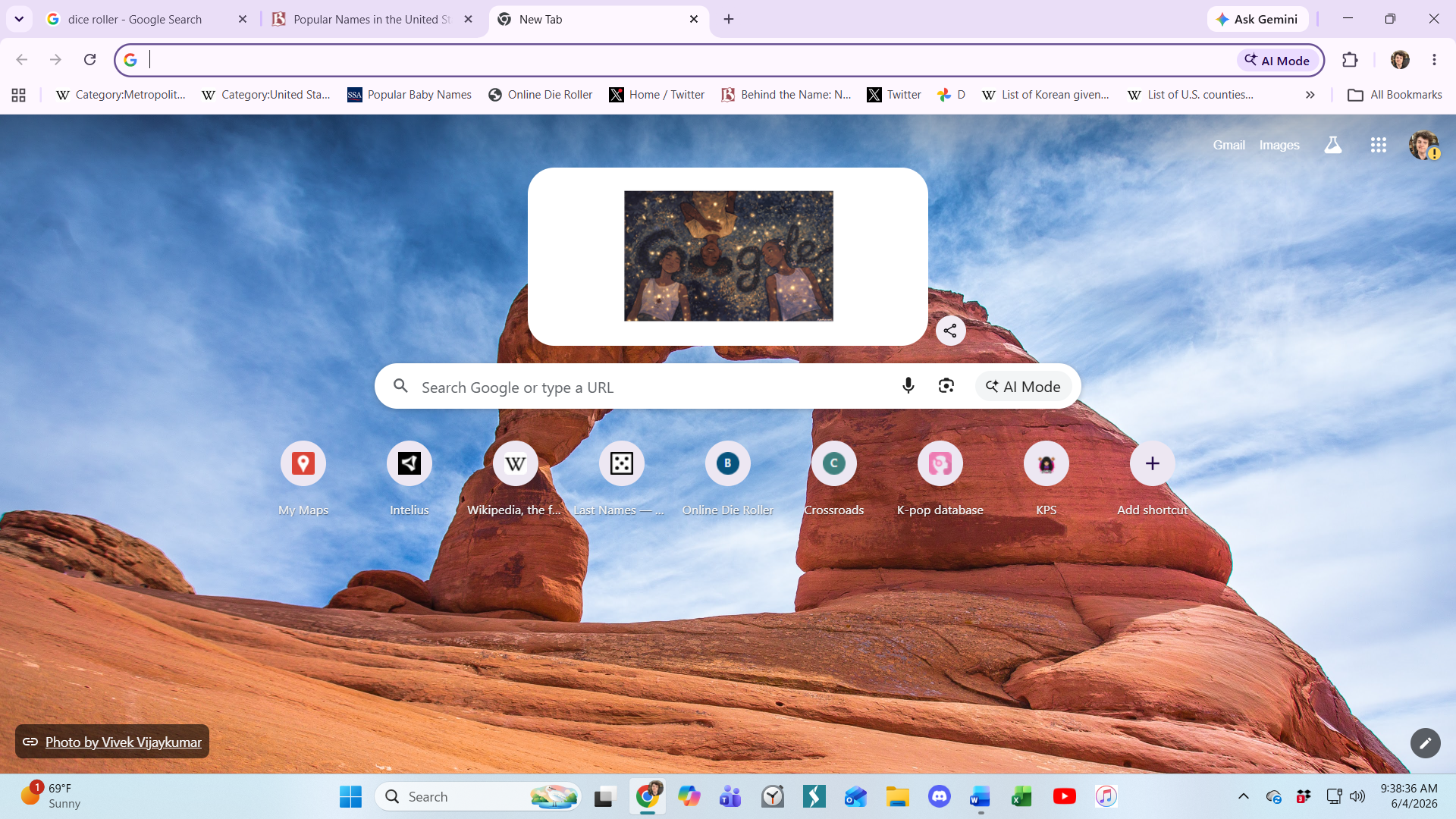1456x819 pixels.
Task: Open the bookmark labeled D
Action: (952, 95)
